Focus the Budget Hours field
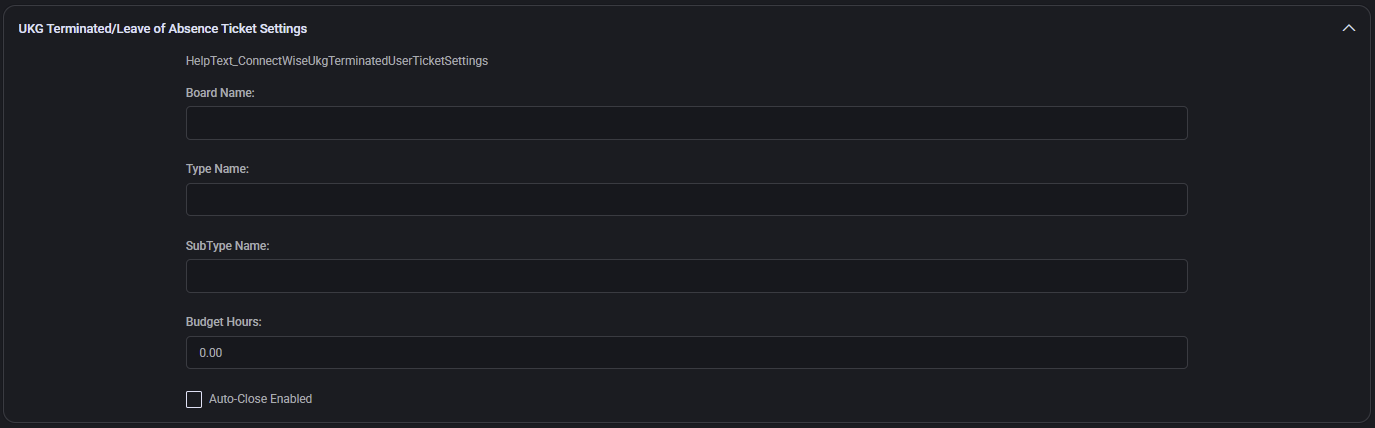This screenshot has height=428, width=1375. (686, 352)
